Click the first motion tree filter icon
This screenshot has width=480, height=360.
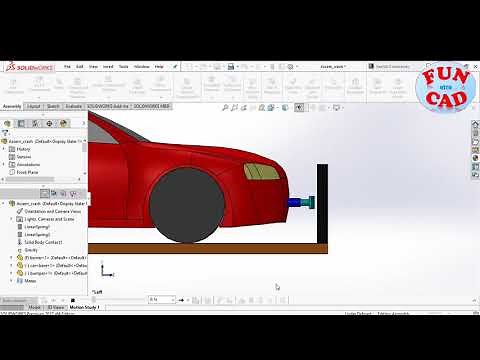point(44,193)
